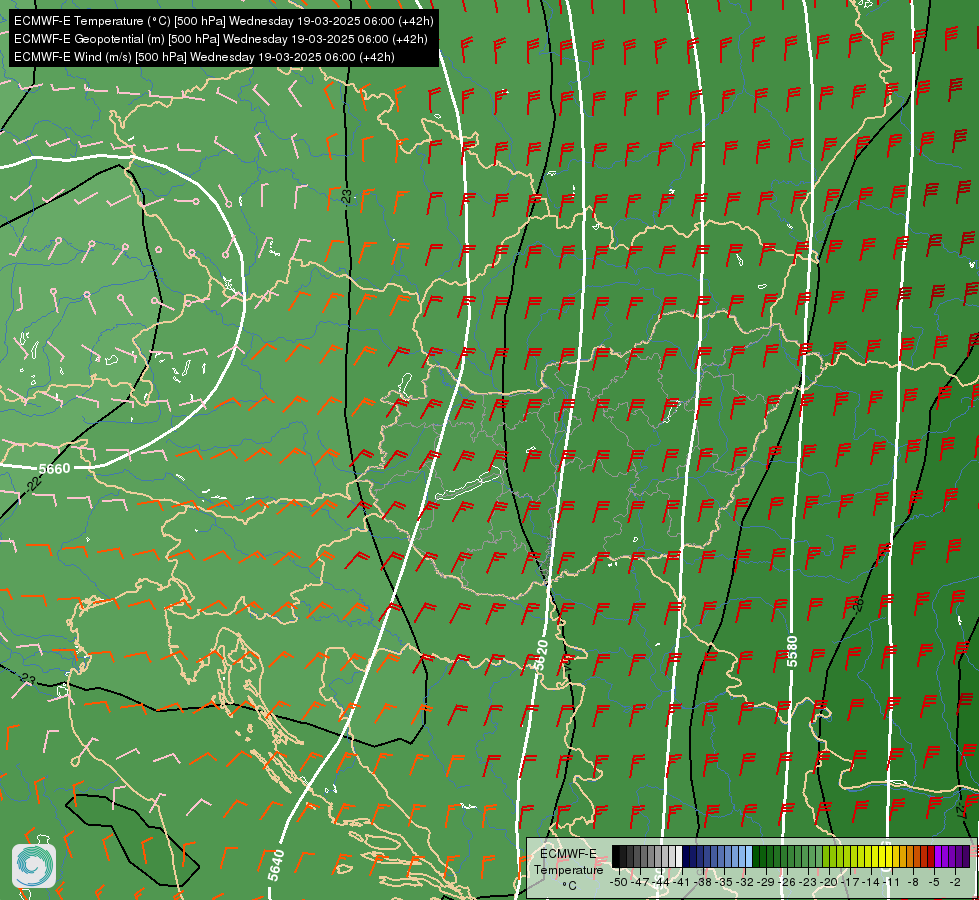This screenshot has width=979, height=900.
Task: Click the ECMWF-E Geopotential header line
Action: coord(220,39)
